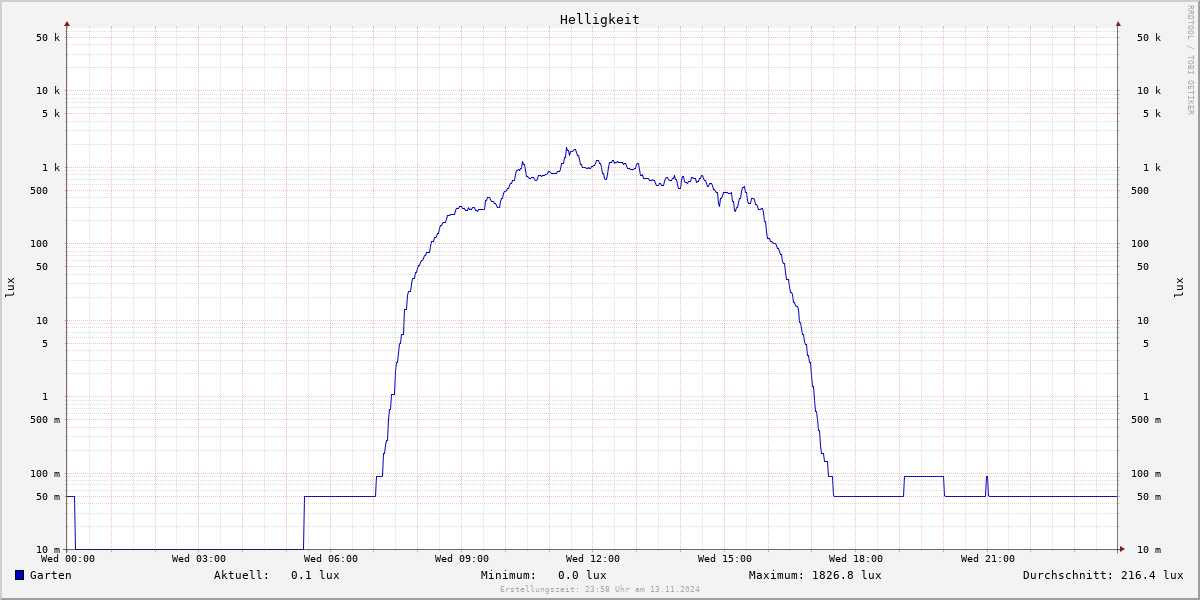
Task: Click the 10 k label on right axis
Action: [x=1149, y=91]
